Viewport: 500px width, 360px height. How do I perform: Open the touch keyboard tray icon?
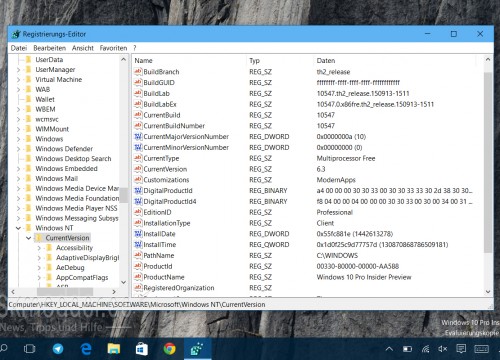[481, 349]
